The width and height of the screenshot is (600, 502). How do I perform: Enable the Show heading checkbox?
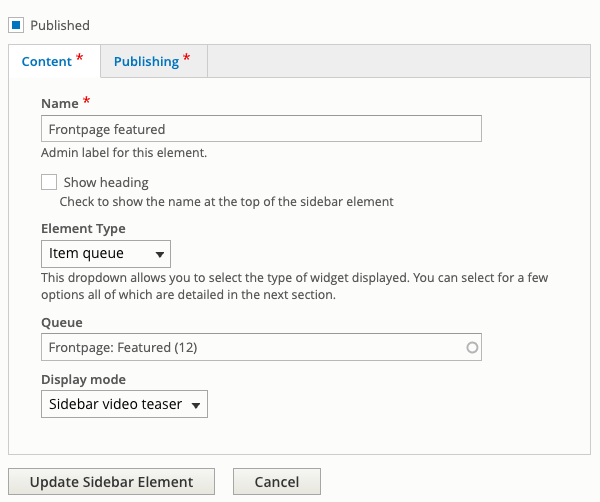pos(49,182)
